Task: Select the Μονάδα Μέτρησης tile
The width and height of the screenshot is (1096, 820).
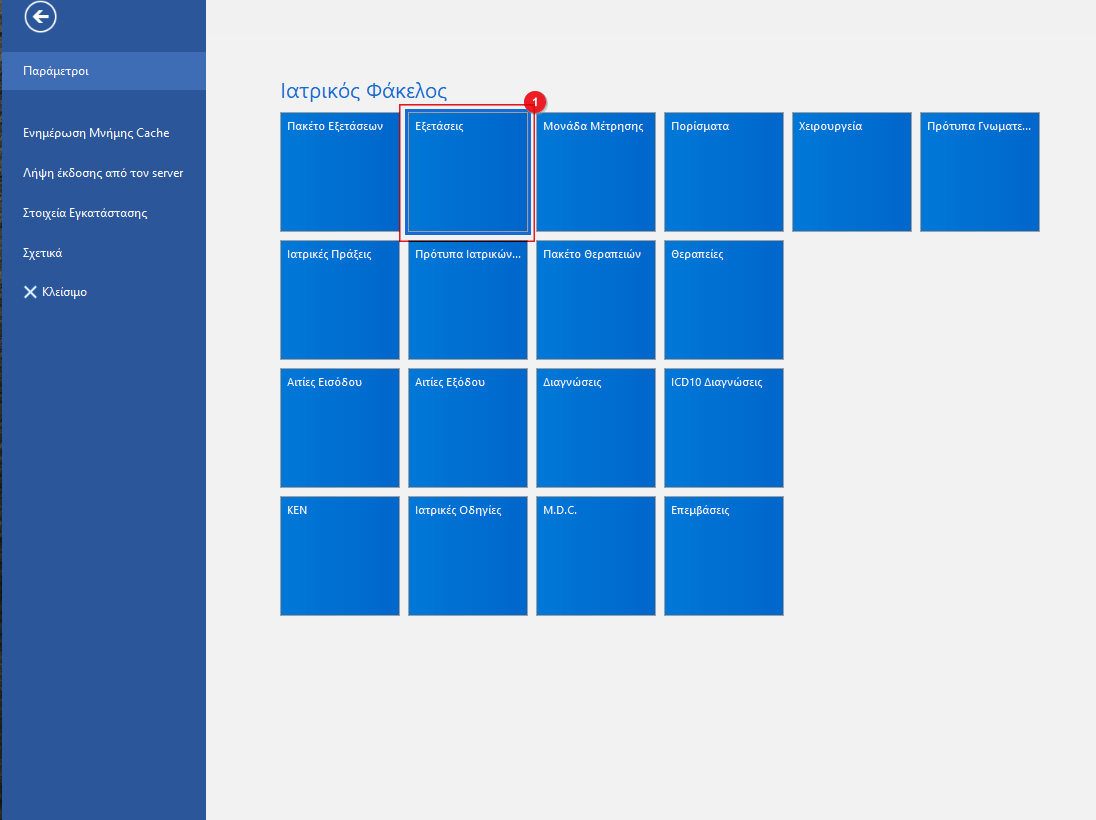Action: [596, 172]
